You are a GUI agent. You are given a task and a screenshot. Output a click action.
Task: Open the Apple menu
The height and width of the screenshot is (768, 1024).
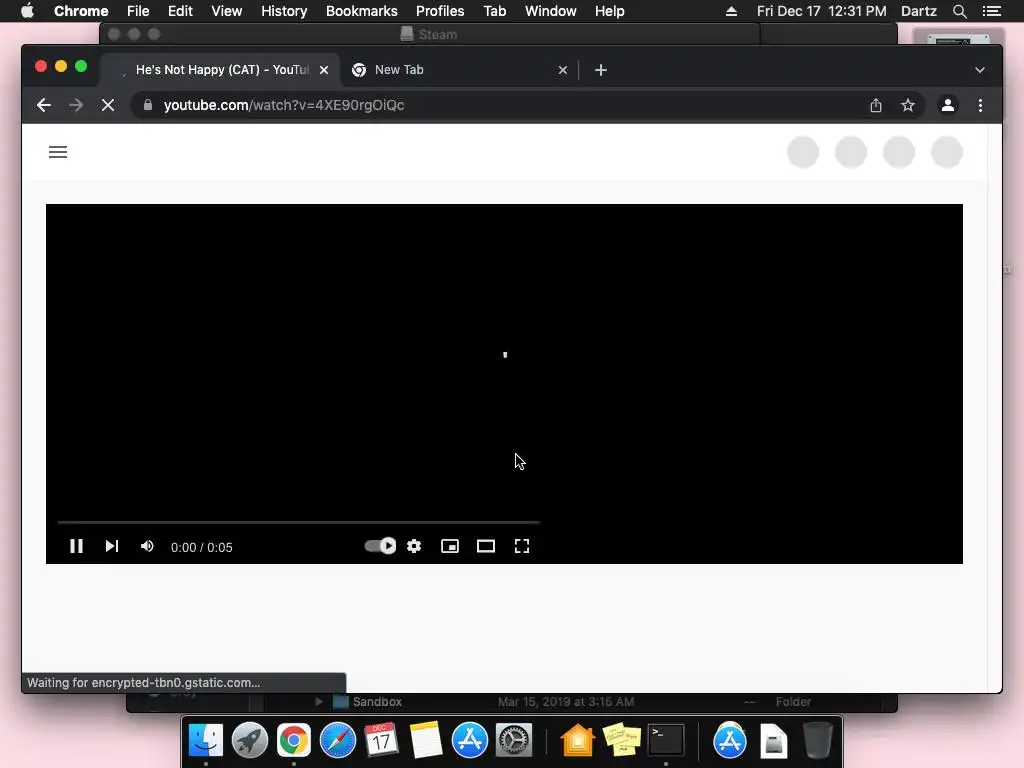pos(27,11)
